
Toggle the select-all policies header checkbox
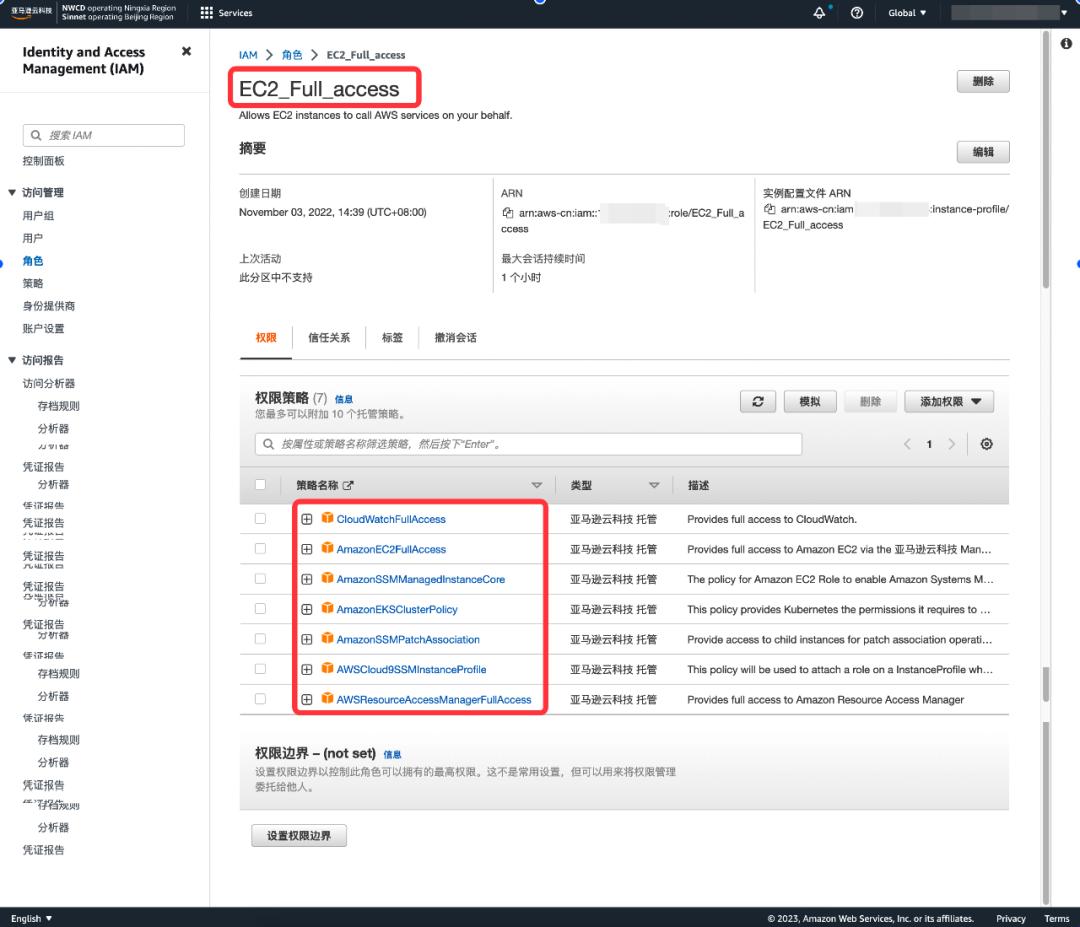261,485
